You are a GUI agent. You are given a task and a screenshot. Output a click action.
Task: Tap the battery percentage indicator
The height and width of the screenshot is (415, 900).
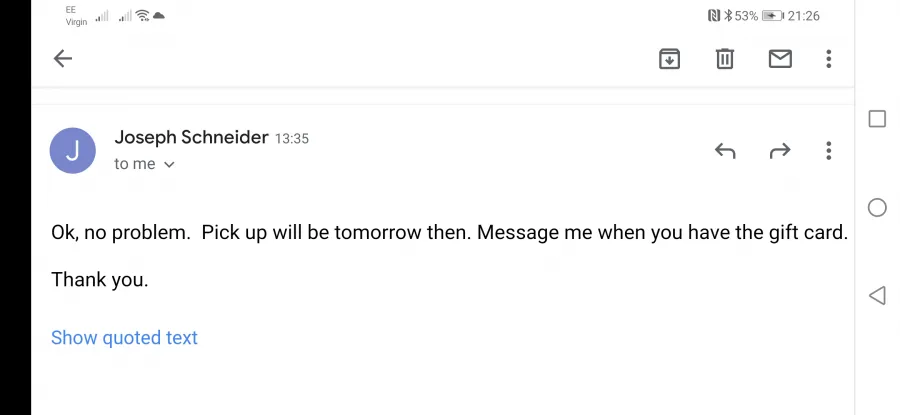click(746, 16)
